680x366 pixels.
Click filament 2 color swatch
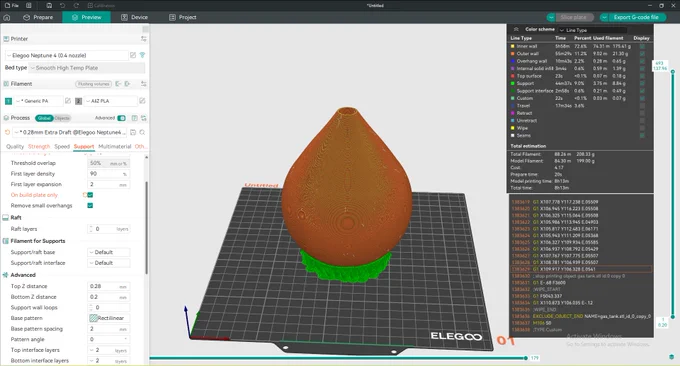tap(78, 101)
